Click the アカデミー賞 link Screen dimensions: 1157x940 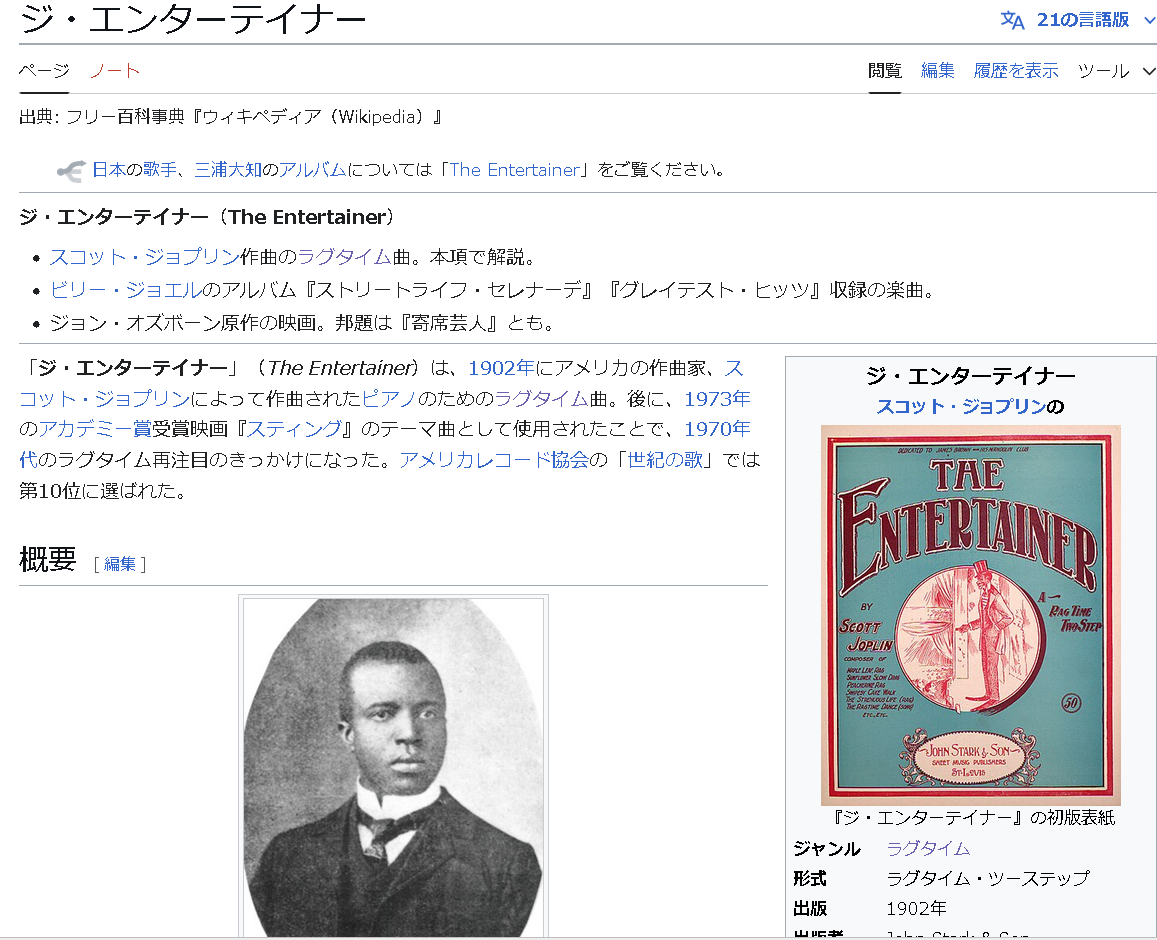pos(95,429)
